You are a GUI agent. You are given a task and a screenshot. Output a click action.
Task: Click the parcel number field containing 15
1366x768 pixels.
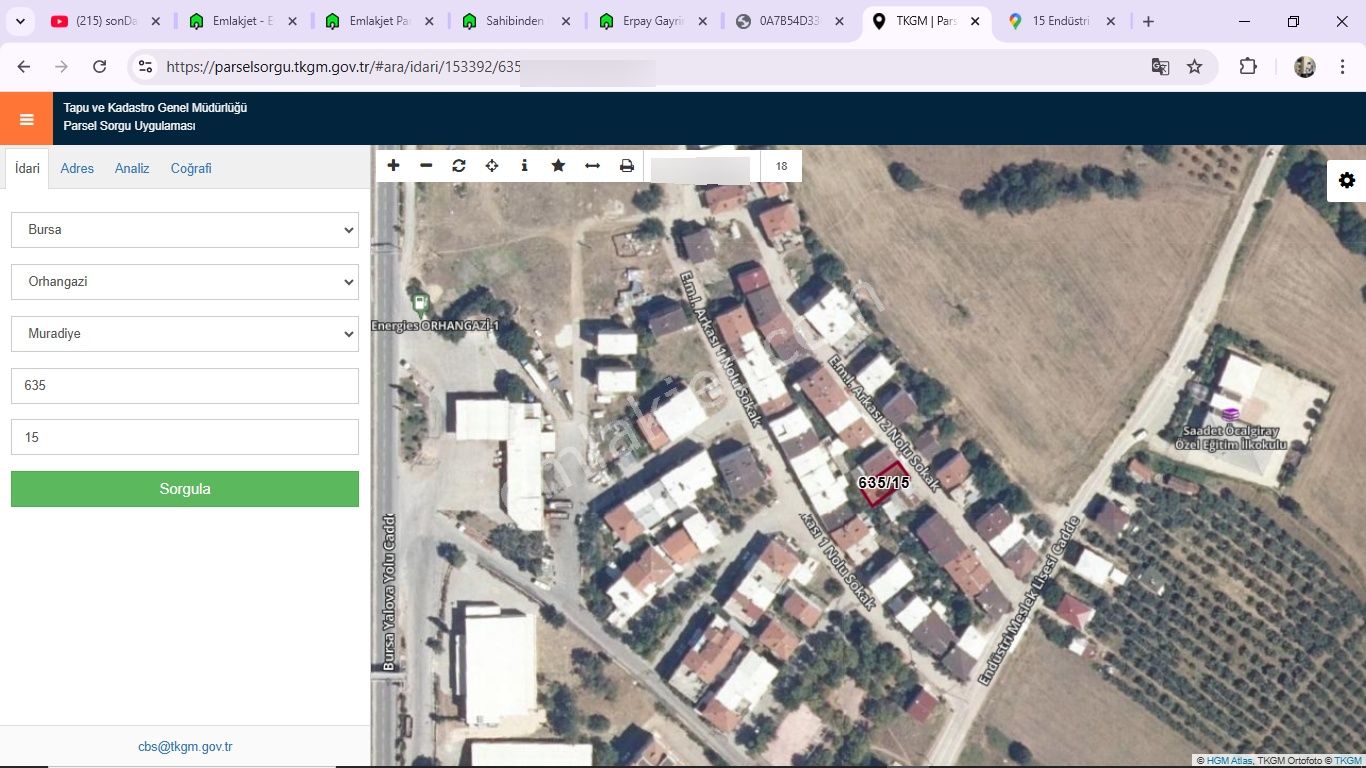click(185, 438)
